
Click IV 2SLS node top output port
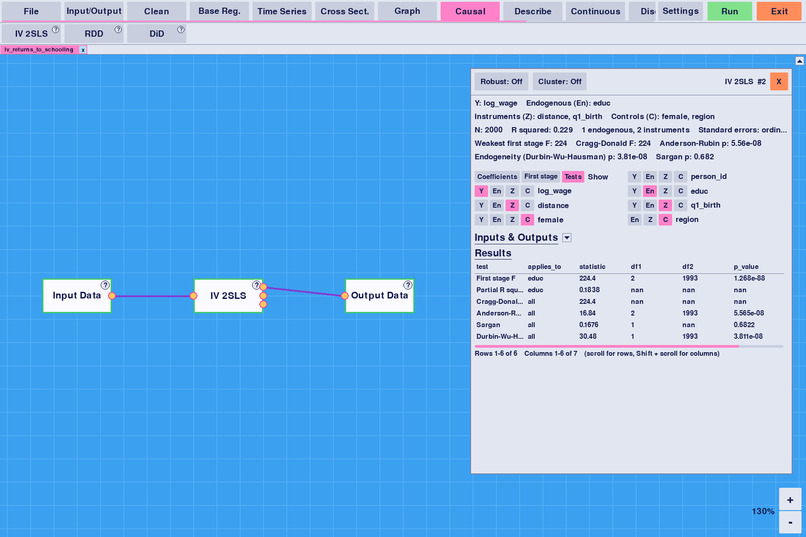click(x=263, y=287)
